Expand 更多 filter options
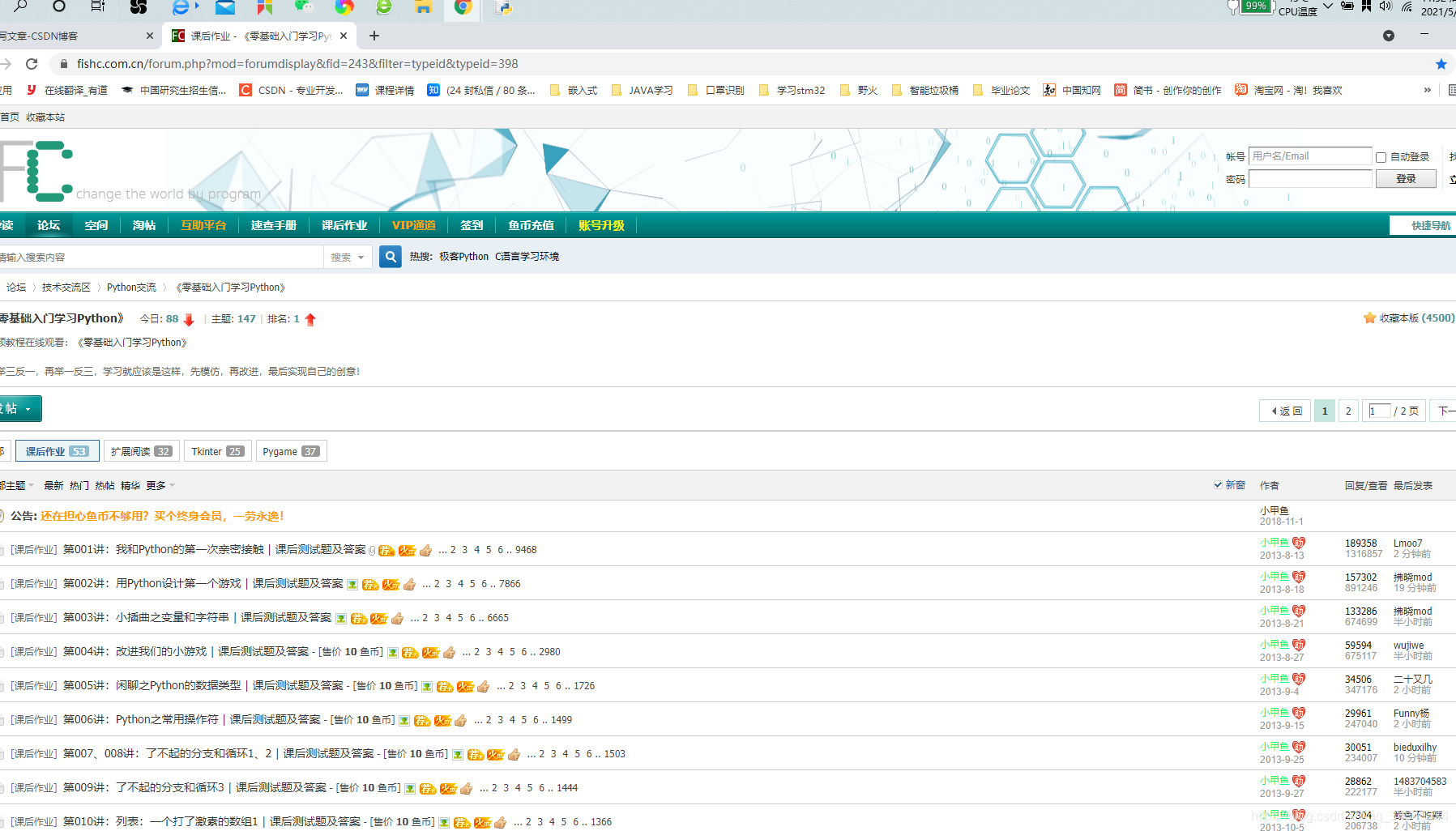1456x831 pixels. coord(160,485)
